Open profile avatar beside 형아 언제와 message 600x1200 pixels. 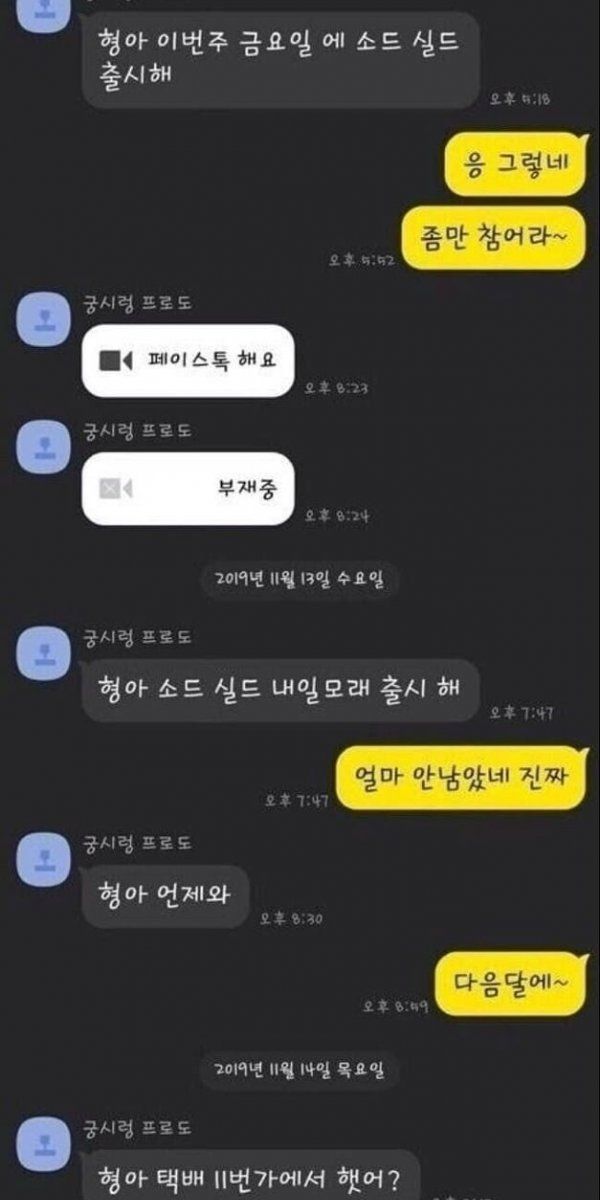44,859
